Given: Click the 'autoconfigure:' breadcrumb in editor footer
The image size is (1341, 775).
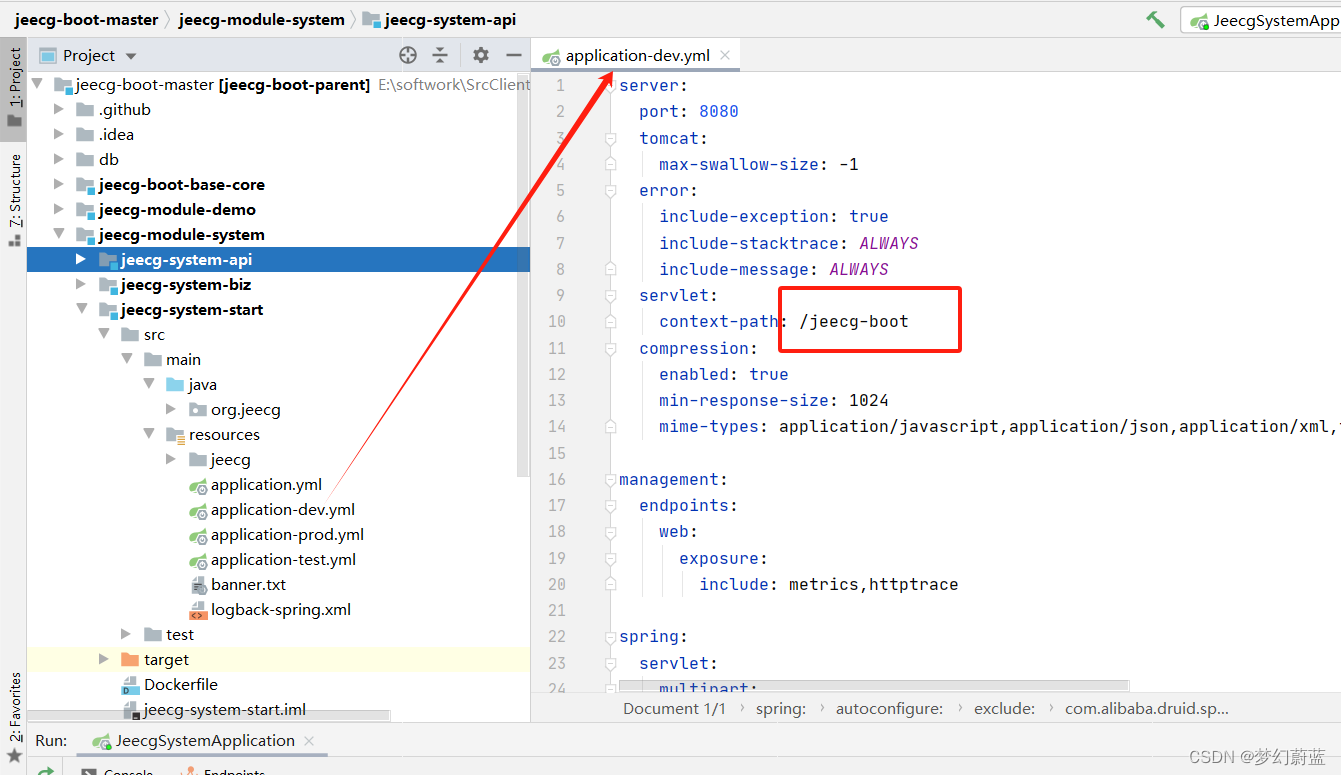Looking at the screenshot, I should tap(889, 708).
